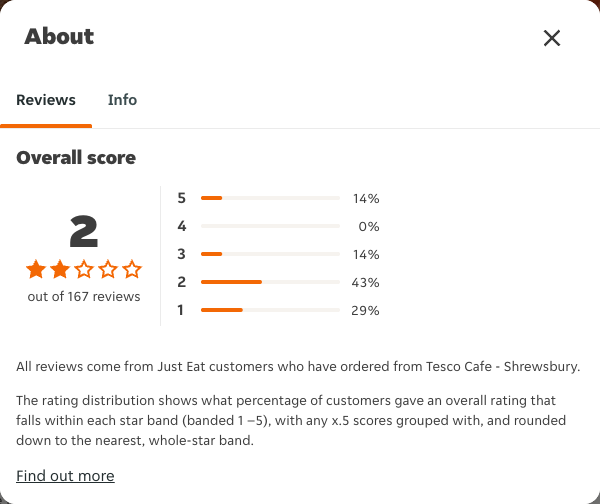Click the 1-star rating bar
This screenshot has width=600, height=504.
(x=270, y=310)
